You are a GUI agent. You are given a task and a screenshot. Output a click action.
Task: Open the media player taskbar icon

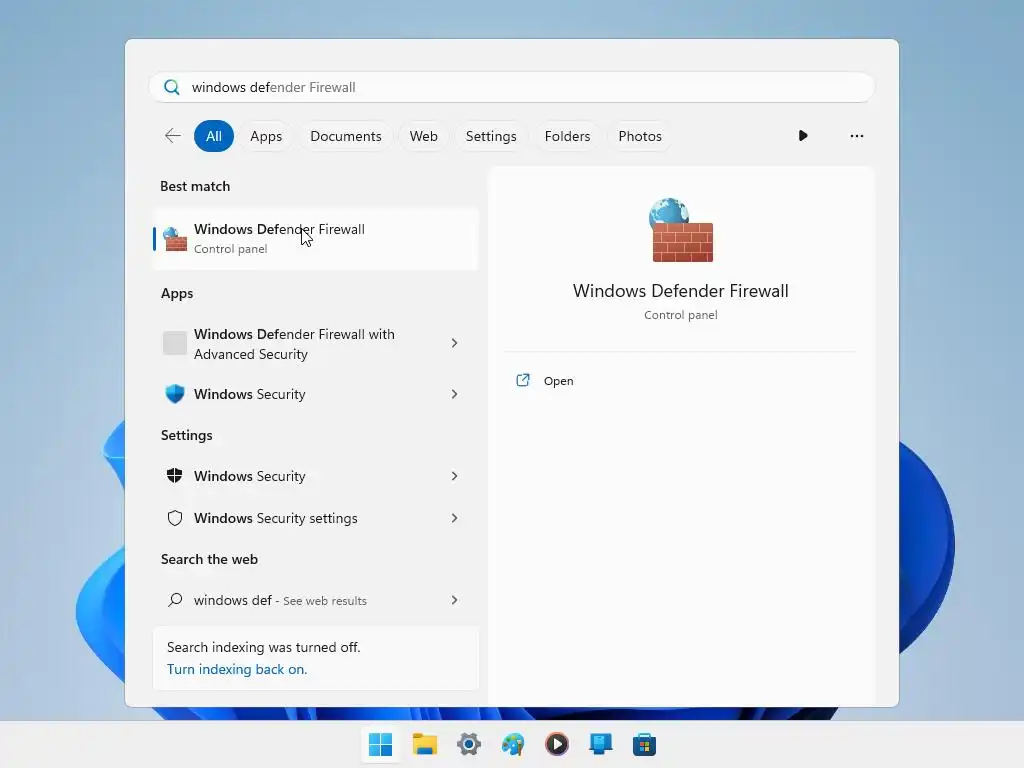click(x=556, y=744)
